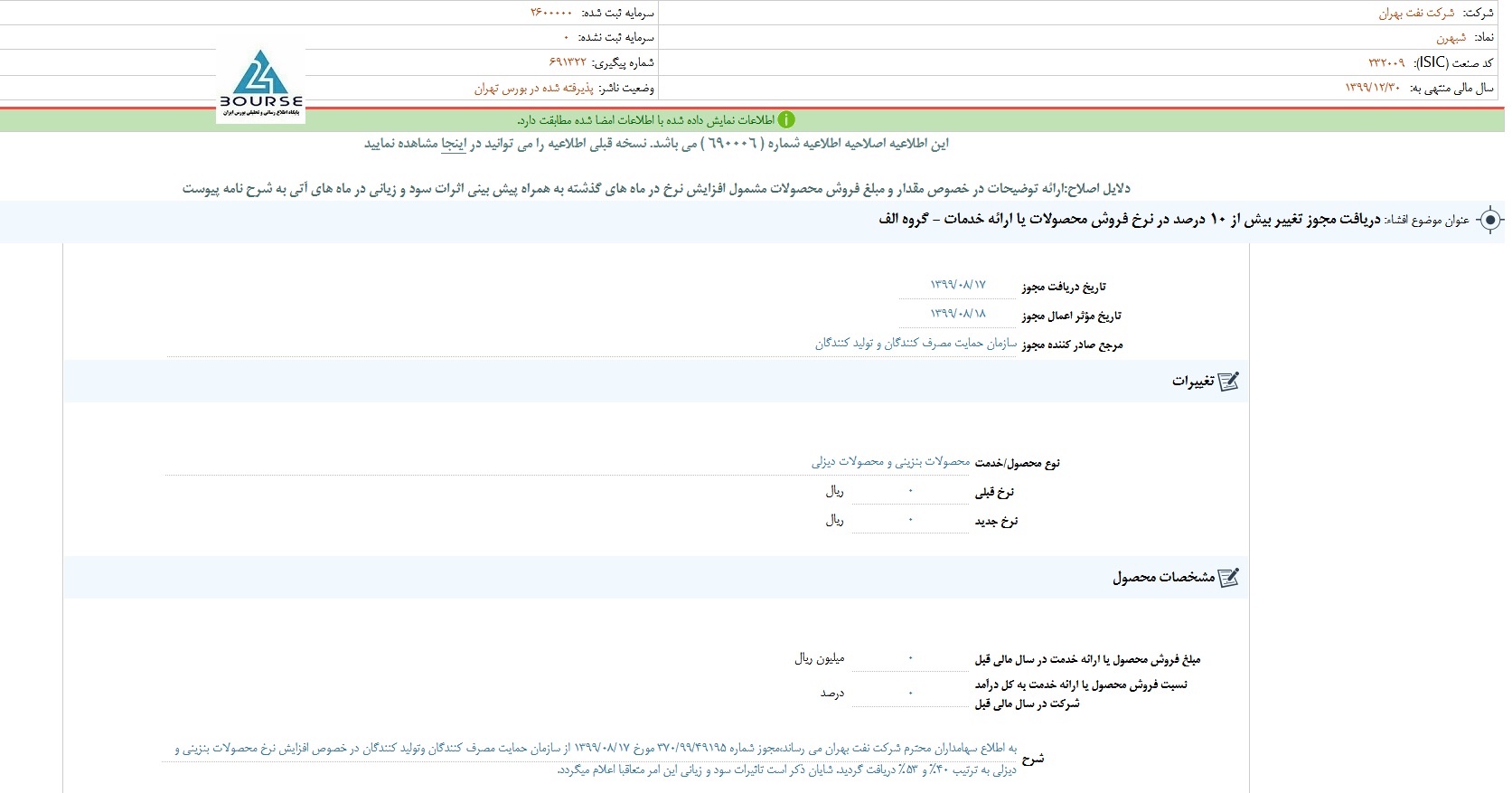The height and width of the screenshot is (793, 1512).
Task: Click the sales ratio درصد value field
Action: 910,694
